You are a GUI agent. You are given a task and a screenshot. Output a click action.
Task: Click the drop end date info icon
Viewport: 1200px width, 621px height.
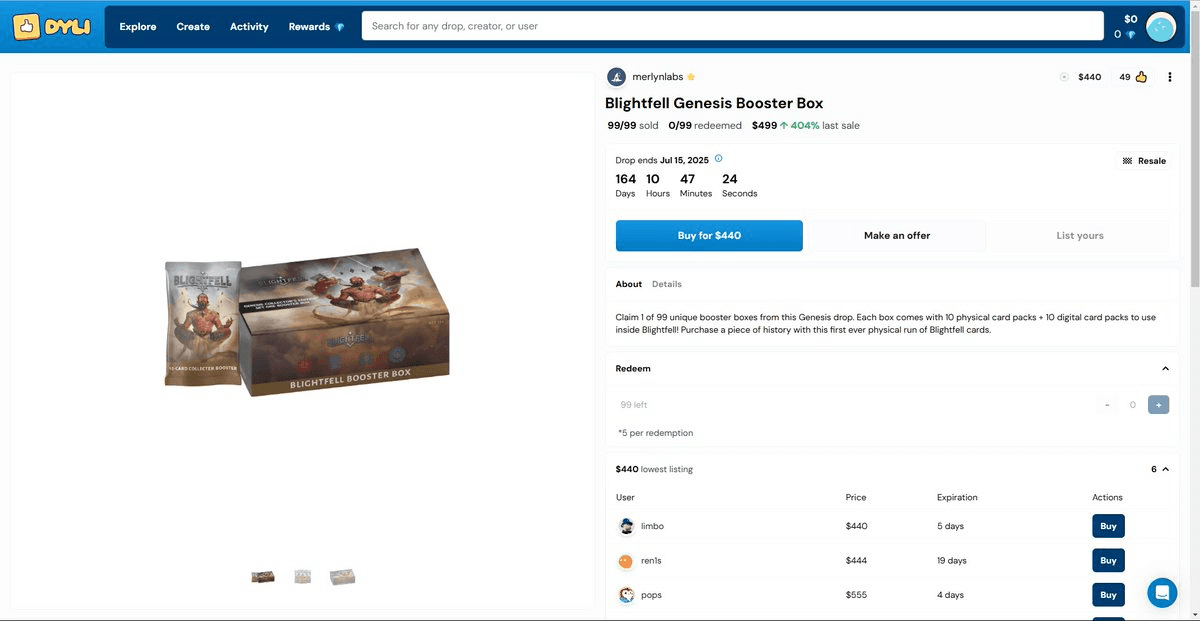coord(719,159)
